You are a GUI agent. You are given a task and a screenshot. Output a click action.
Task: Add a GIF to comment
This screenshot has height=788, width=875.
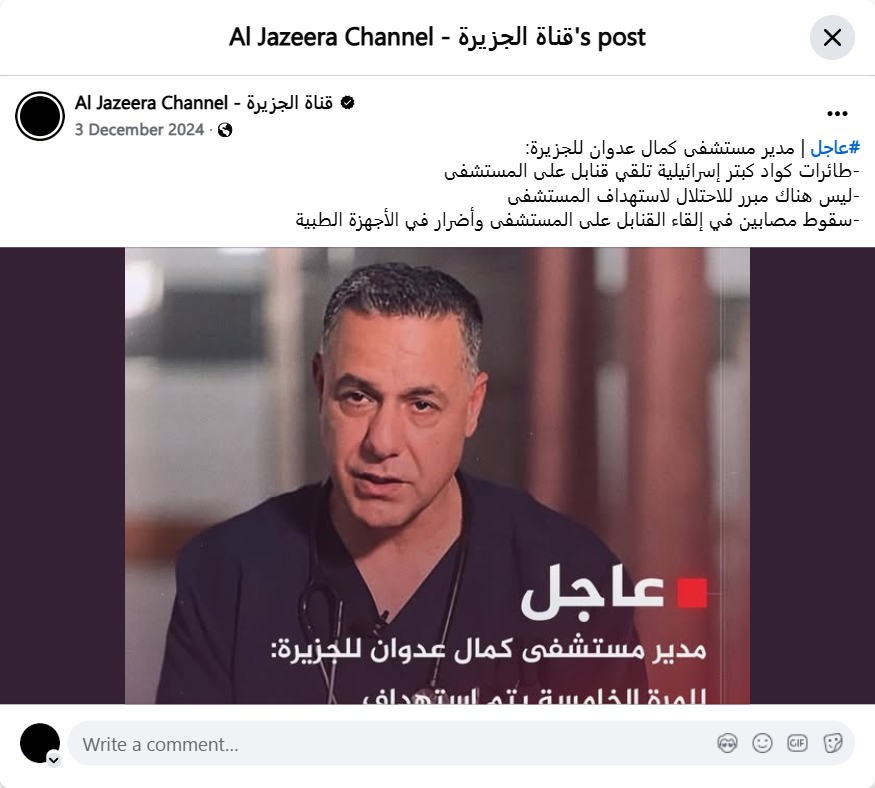click(797, 743)
